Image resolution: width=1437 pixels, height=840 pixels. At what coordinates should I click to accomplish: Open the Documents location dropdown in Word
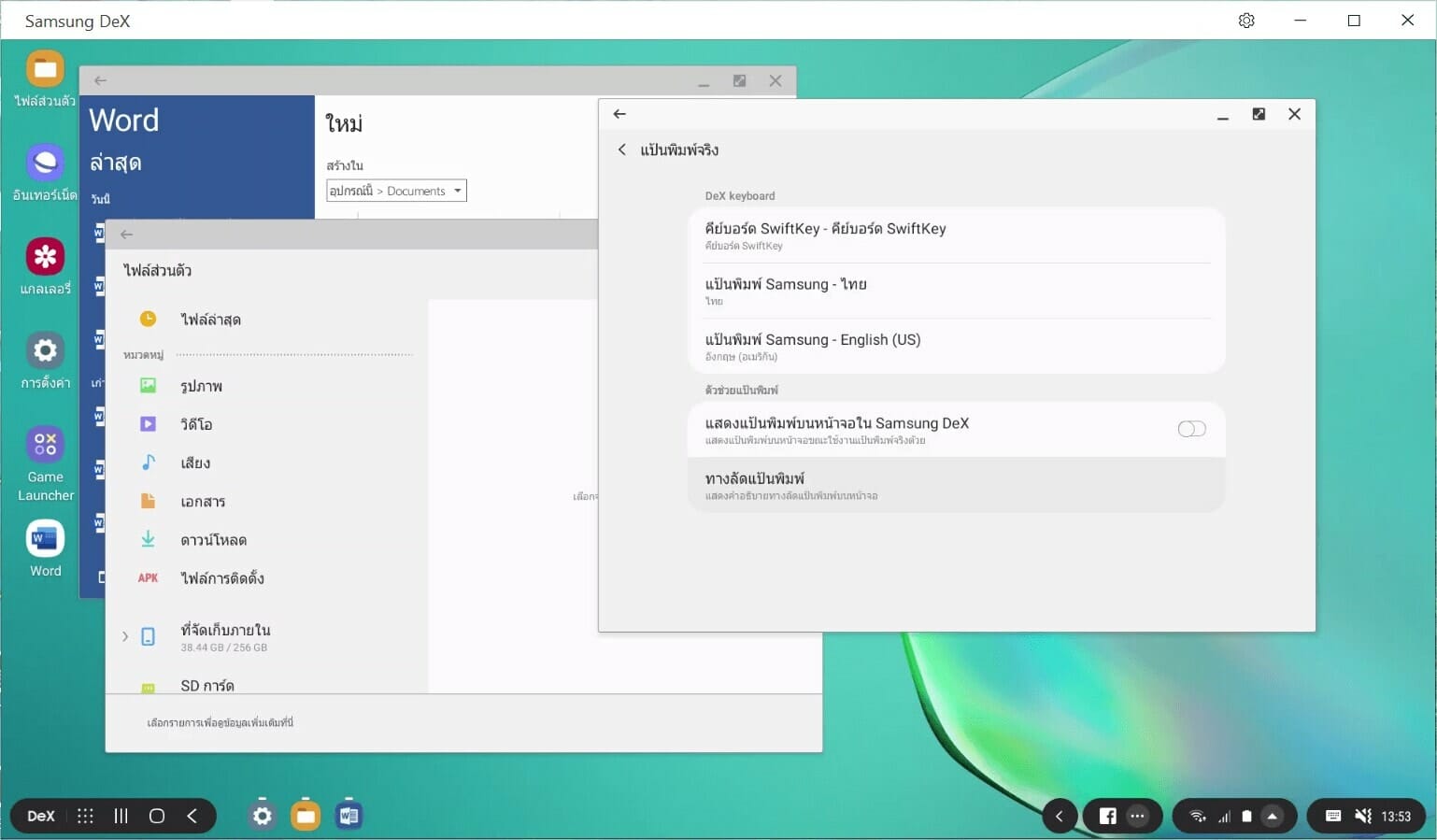click(396, 191)
